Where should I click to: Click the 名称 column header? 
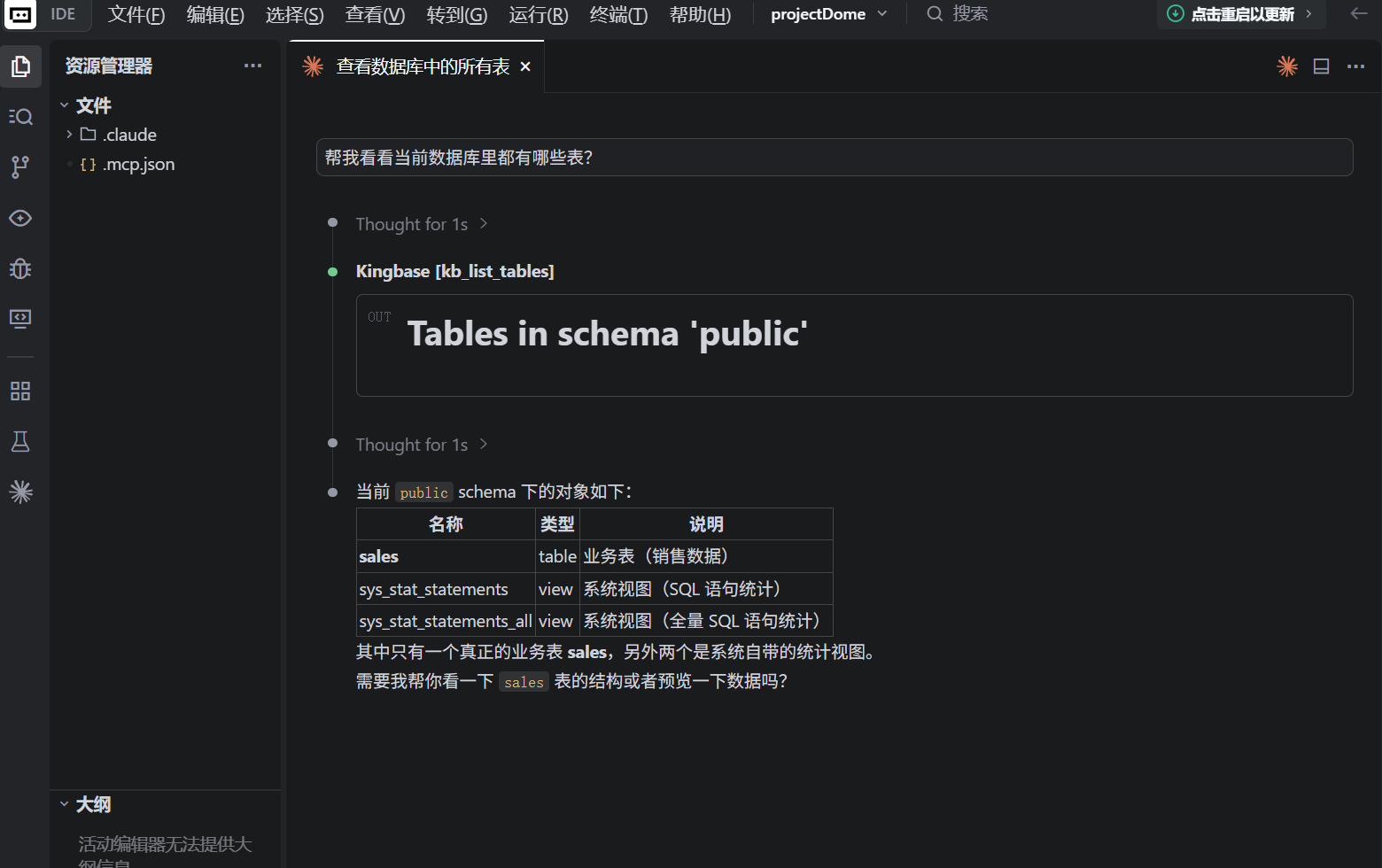pyautogui.click(x=446, y=524)
